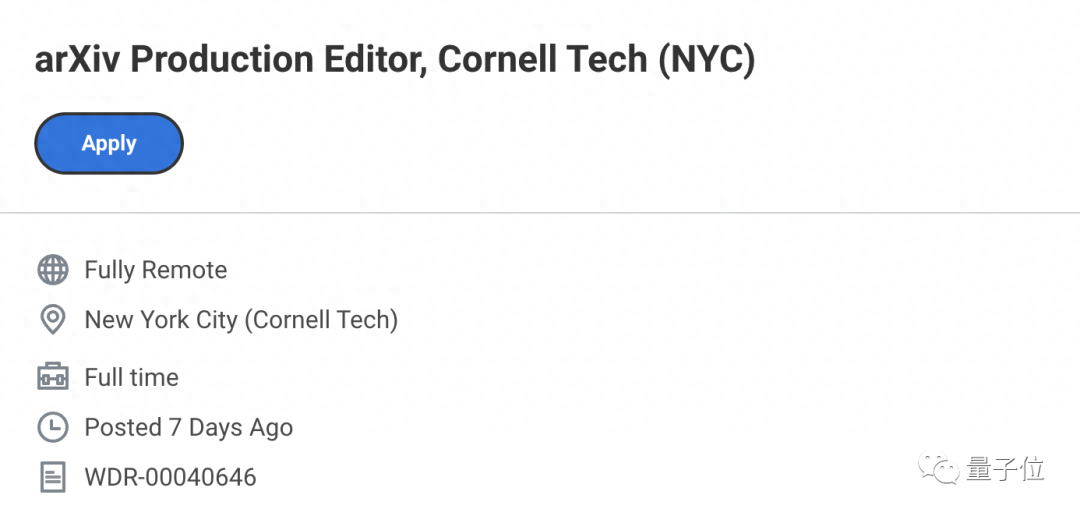Viewport: 1080px width, 516px height.
Task: Click the word arXiv in the heading
Action: pos(78,60)
